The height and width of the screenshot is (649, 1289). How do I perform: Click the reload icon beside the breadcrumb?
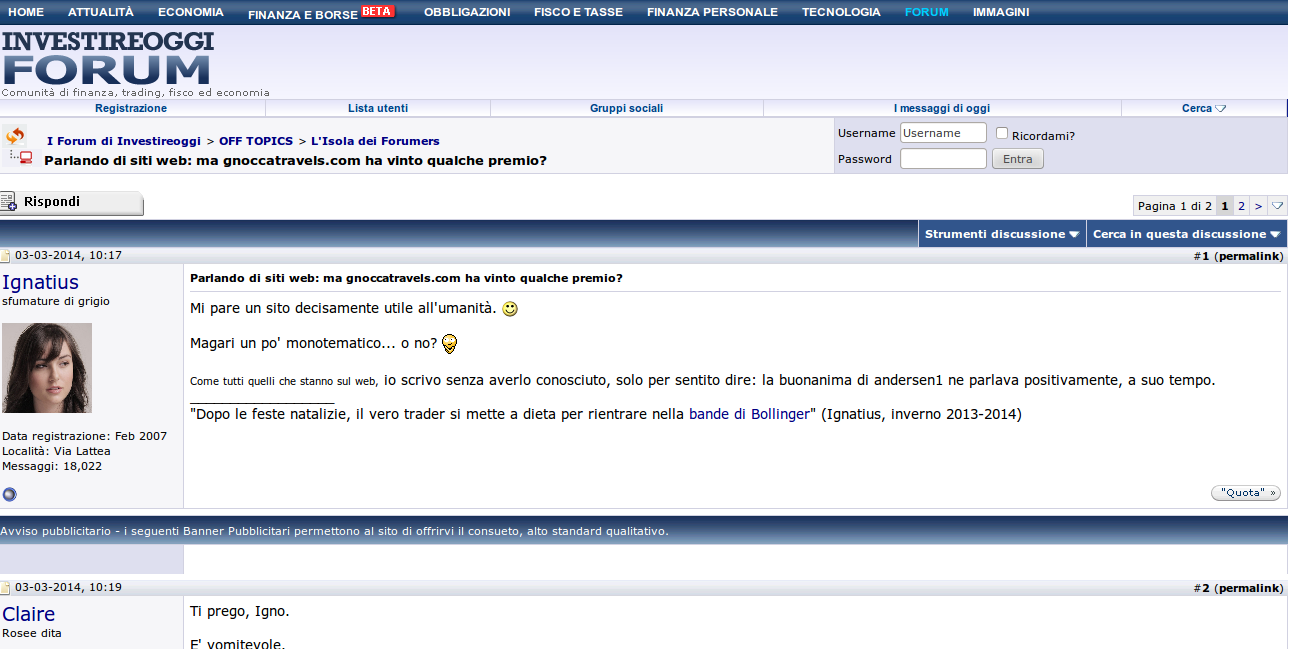coord(14,137)
